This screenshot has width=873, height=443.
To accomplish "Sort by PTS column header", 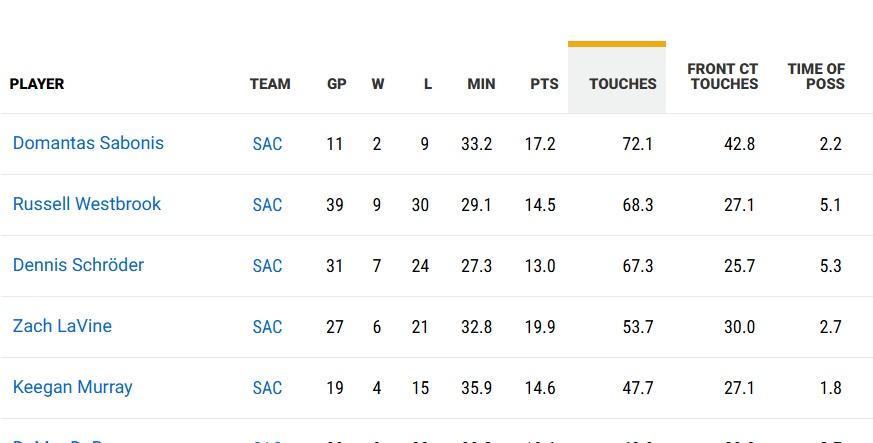I will pyautogui.click(x=544, y=84).
